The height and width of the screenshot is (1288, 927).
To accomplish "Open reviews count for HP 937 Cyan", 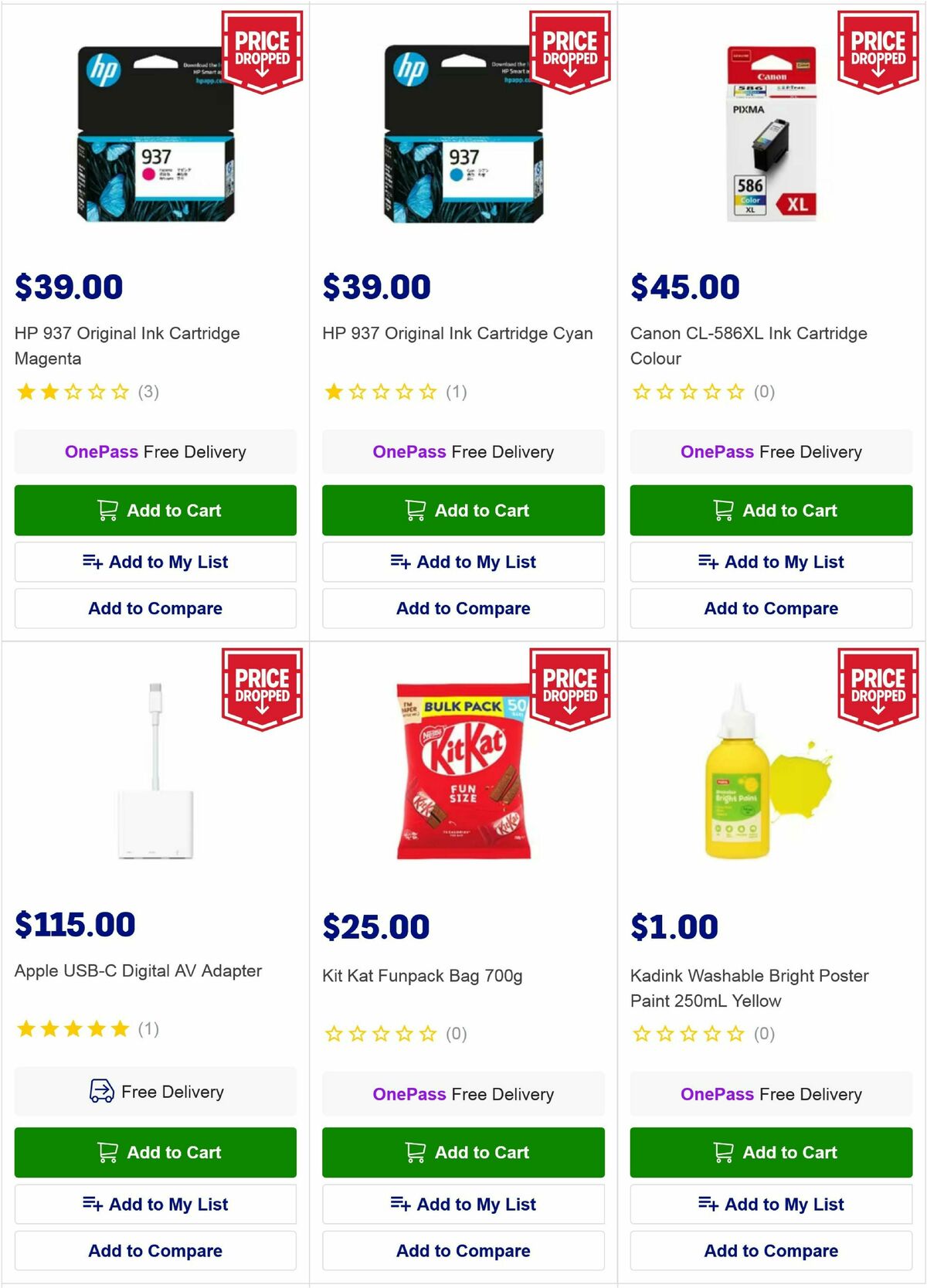I will tap(458, 392).
